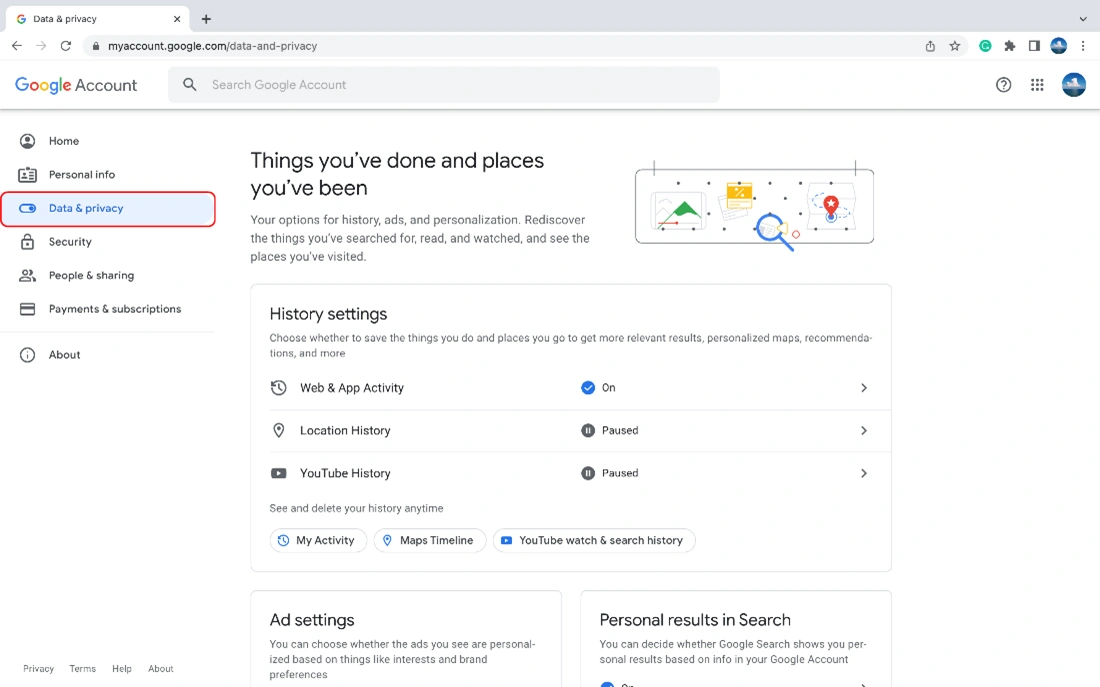Click the browser forward arrow
Viewport: 1100px width, 687px height.
click(41, 46)
